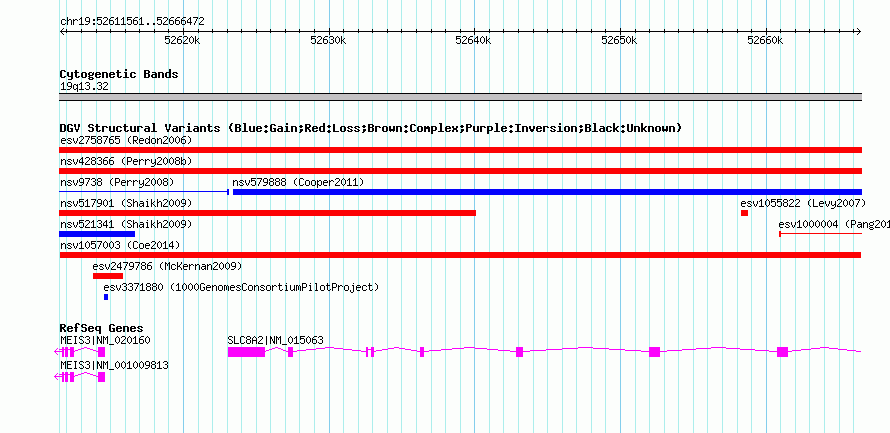The image size is (890, 433).
Task: Select the 52660k ruler position
Action: (766, 40)
